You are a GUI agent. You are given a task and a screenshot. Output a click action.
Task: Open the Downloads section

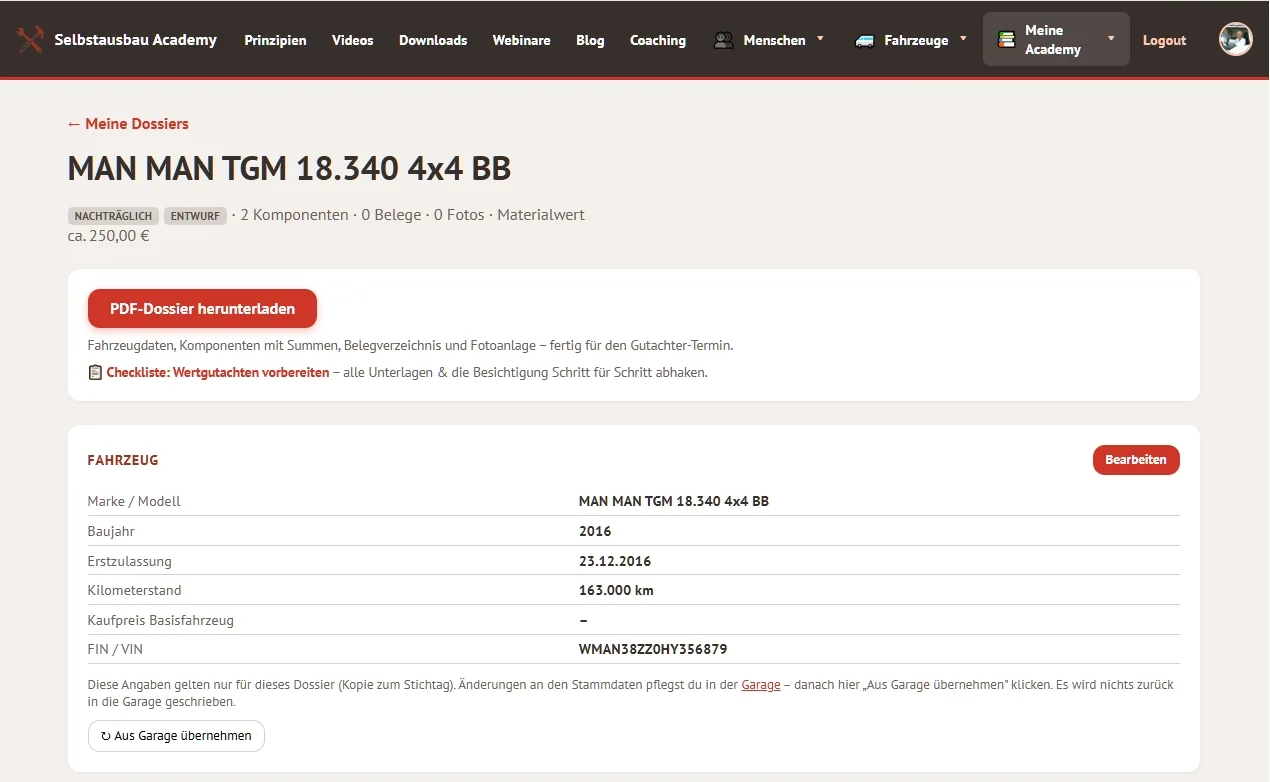point(433,40)
